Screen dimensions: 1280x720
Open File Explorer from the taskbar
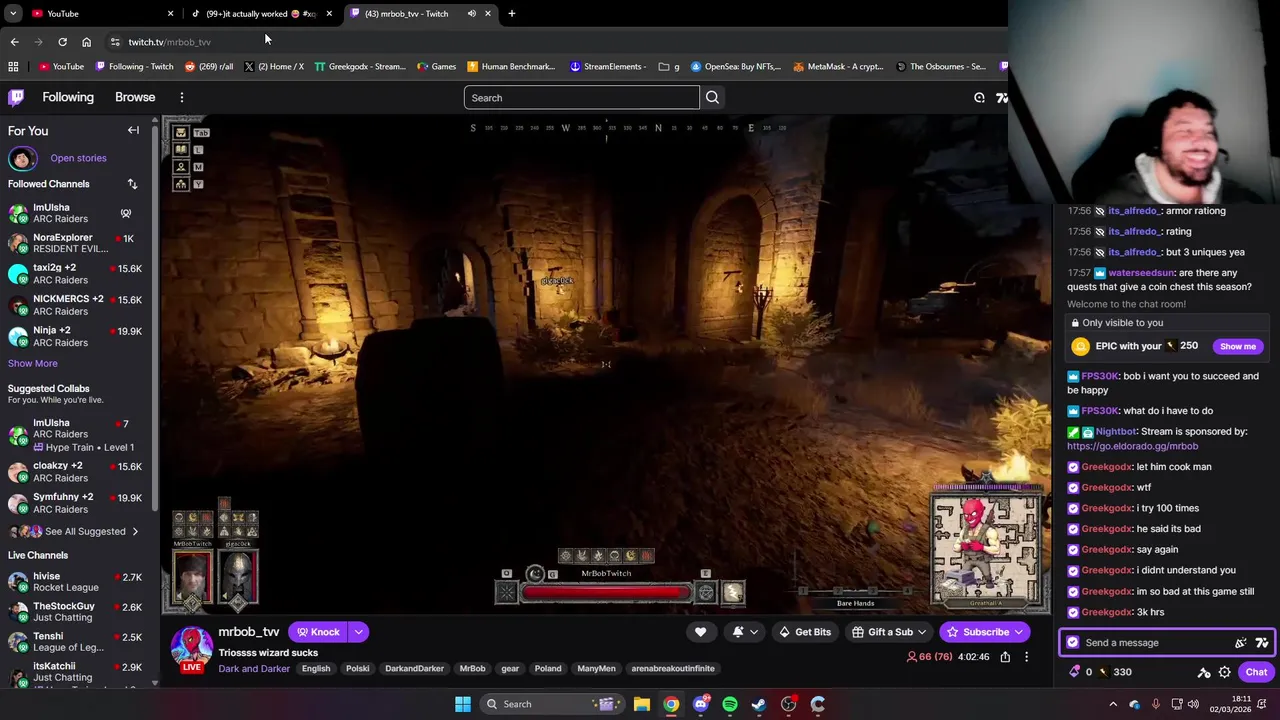tap(642, 704)
